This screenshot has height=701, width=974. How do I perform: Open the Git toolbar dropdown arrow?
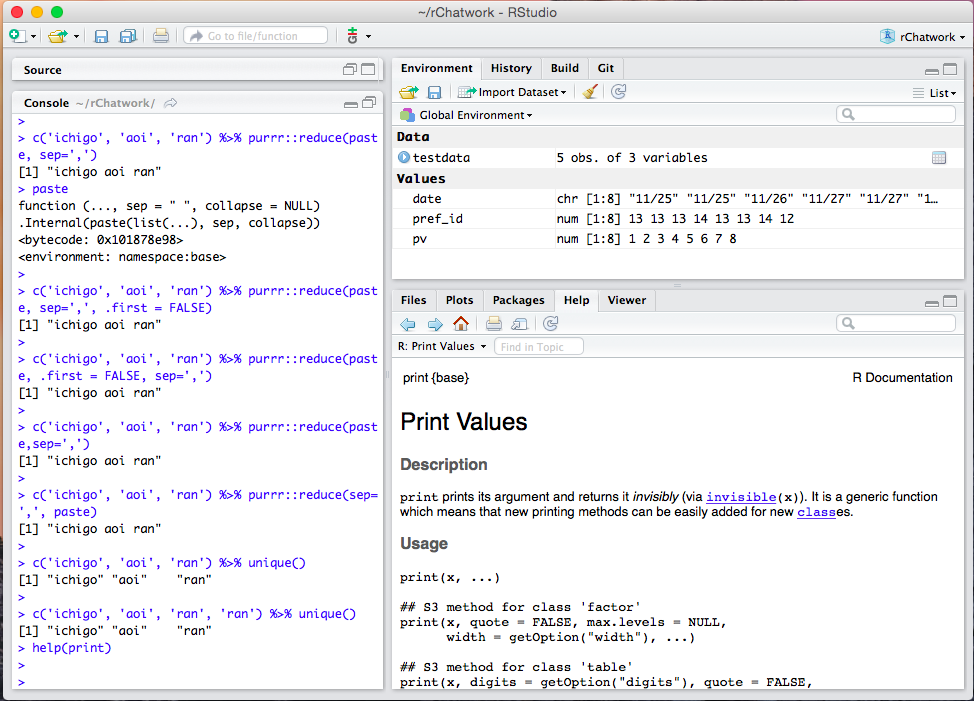click(x=368, y=37)
